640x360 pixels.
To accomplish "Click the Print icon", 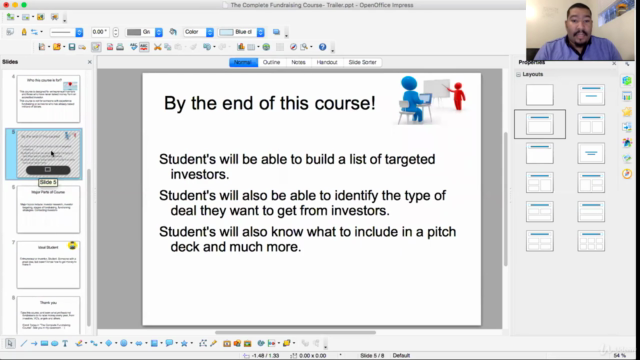I will coord(120,47).
